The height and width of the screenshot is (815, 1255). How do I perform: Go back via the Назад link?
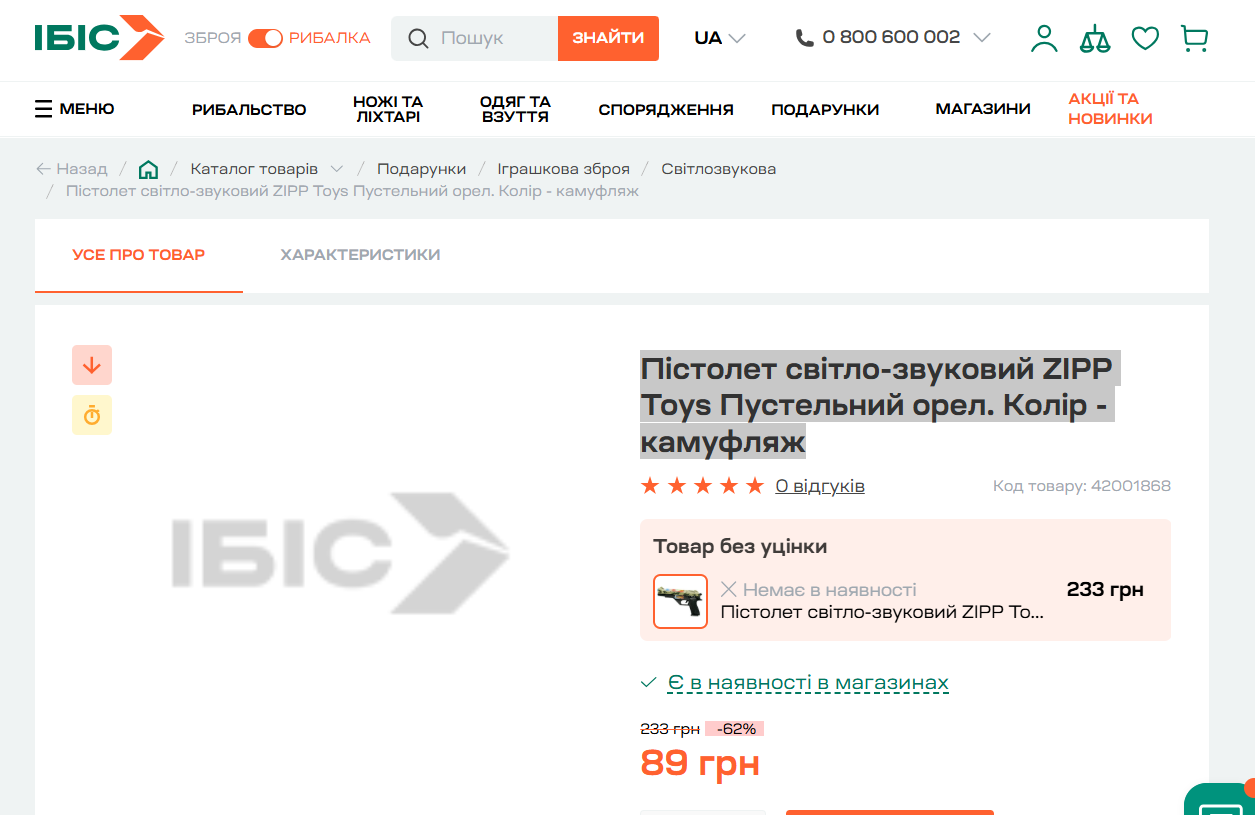[71, 168]
